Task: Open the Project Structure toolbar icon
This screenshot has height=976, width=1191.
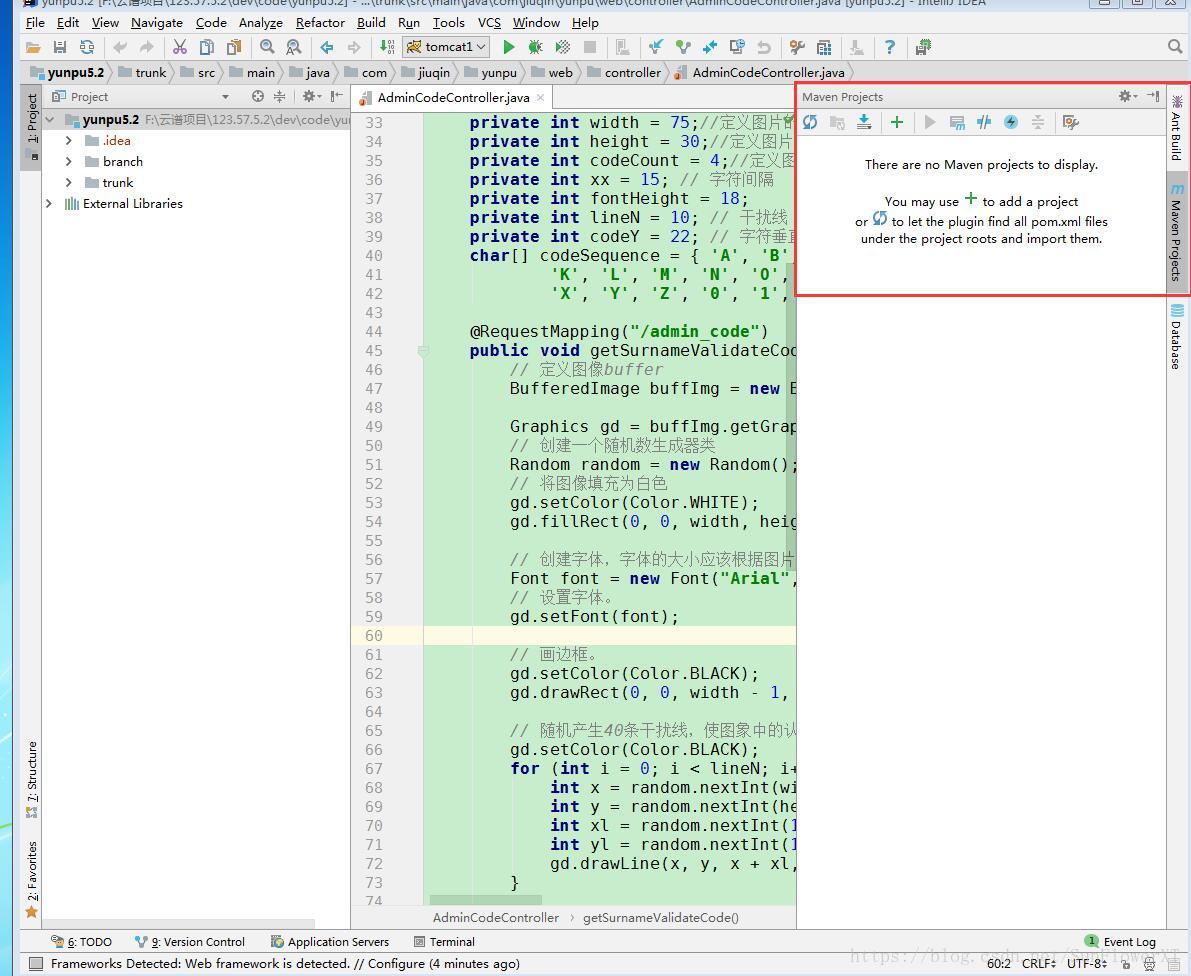Action: 824,47
